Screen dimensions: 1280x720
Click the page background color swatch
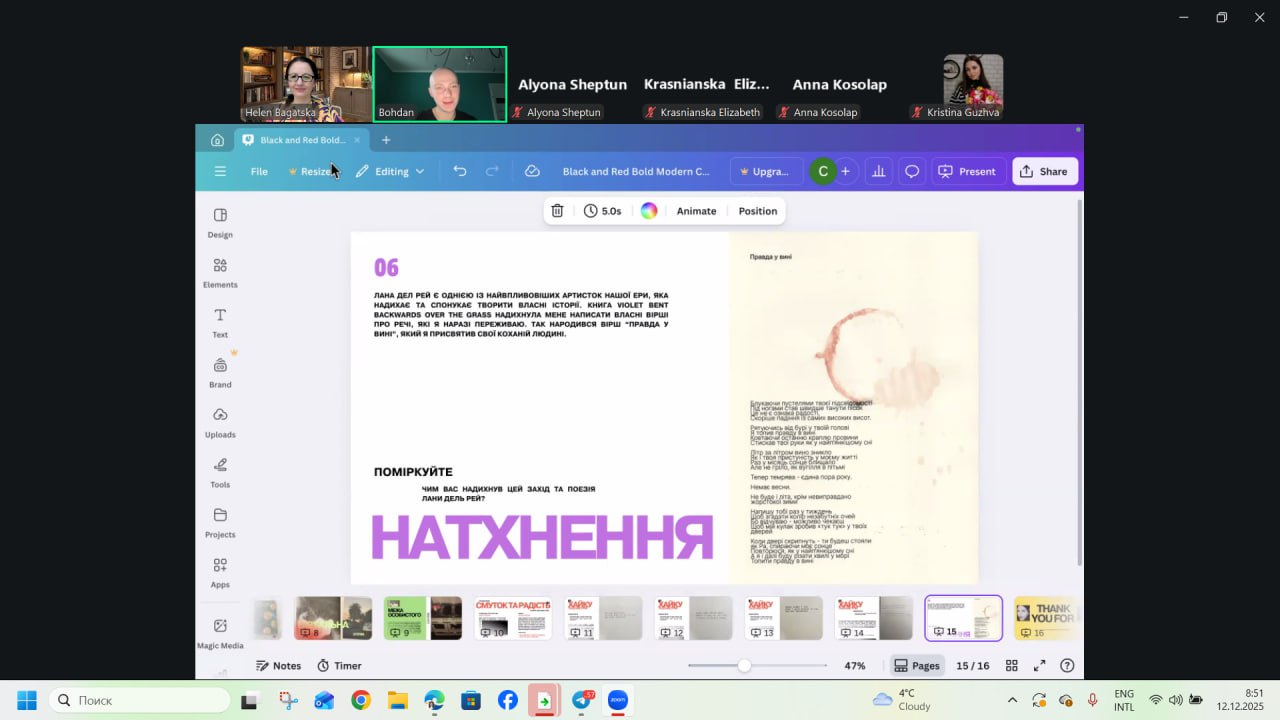tap(649, 211)
